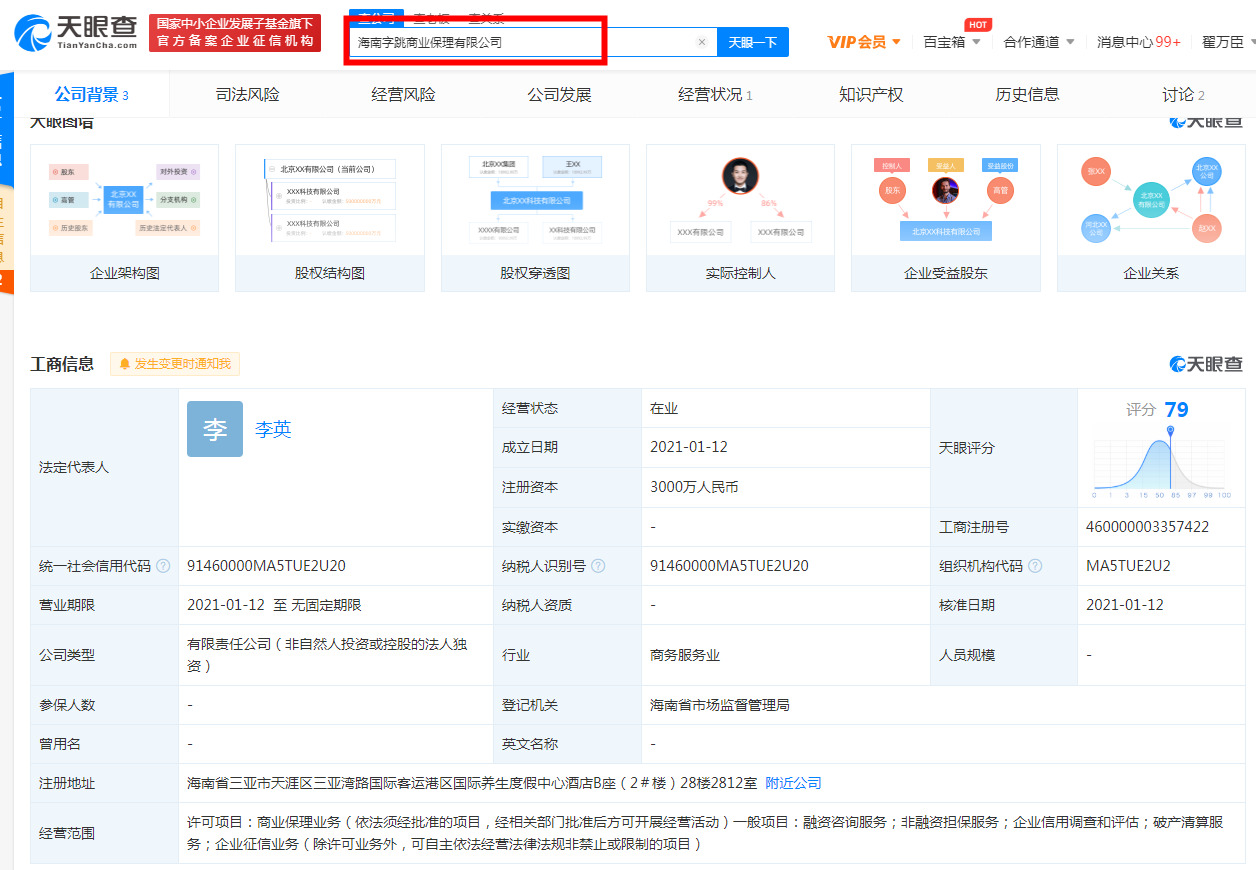This screenshot has width=1256, height=870.
Task: Open 消息中心 notifications
Action: 1138,42
